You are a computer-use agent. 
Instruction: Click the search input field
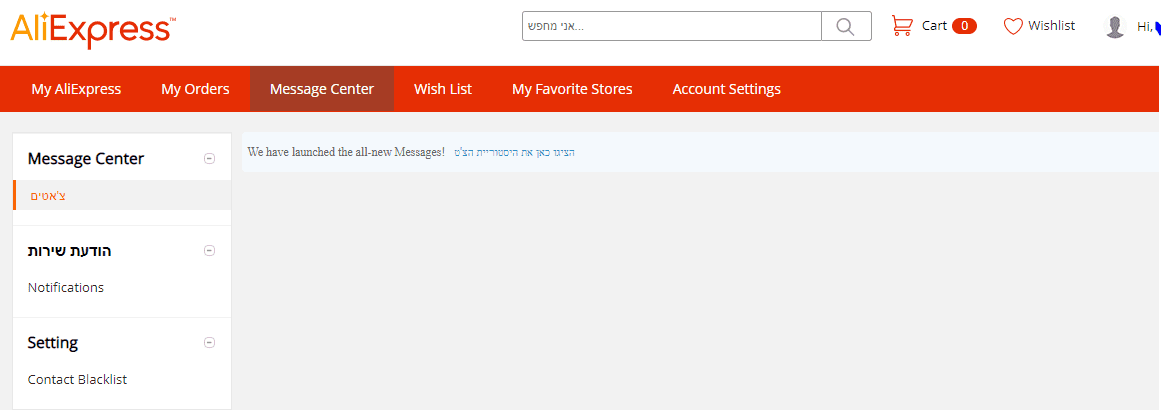coord(671,26)
